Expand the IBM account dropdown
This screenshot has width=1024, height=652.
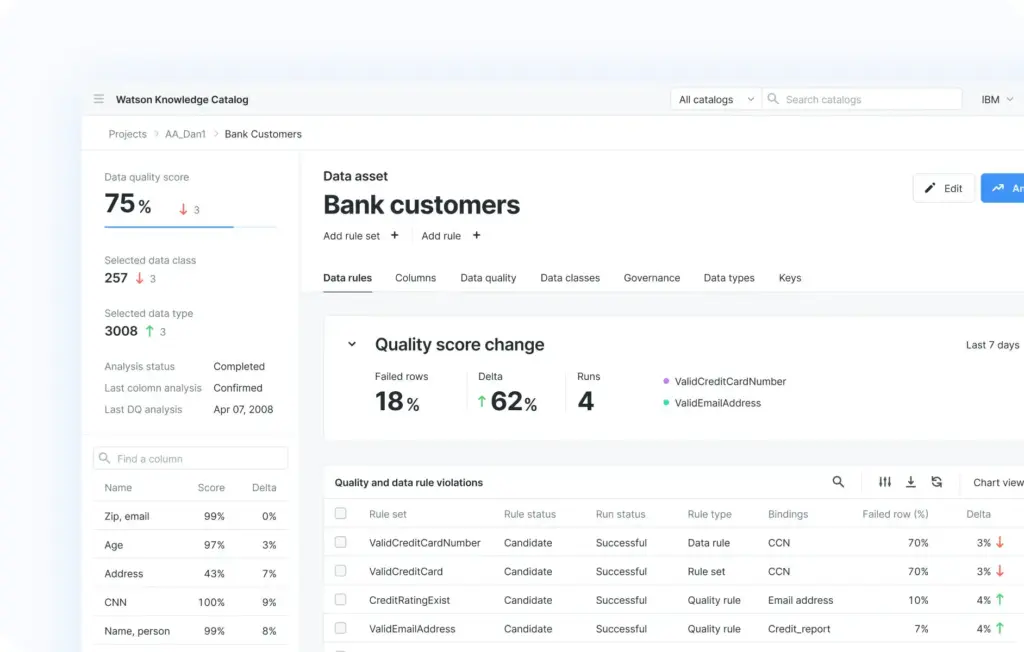[997, 100]
